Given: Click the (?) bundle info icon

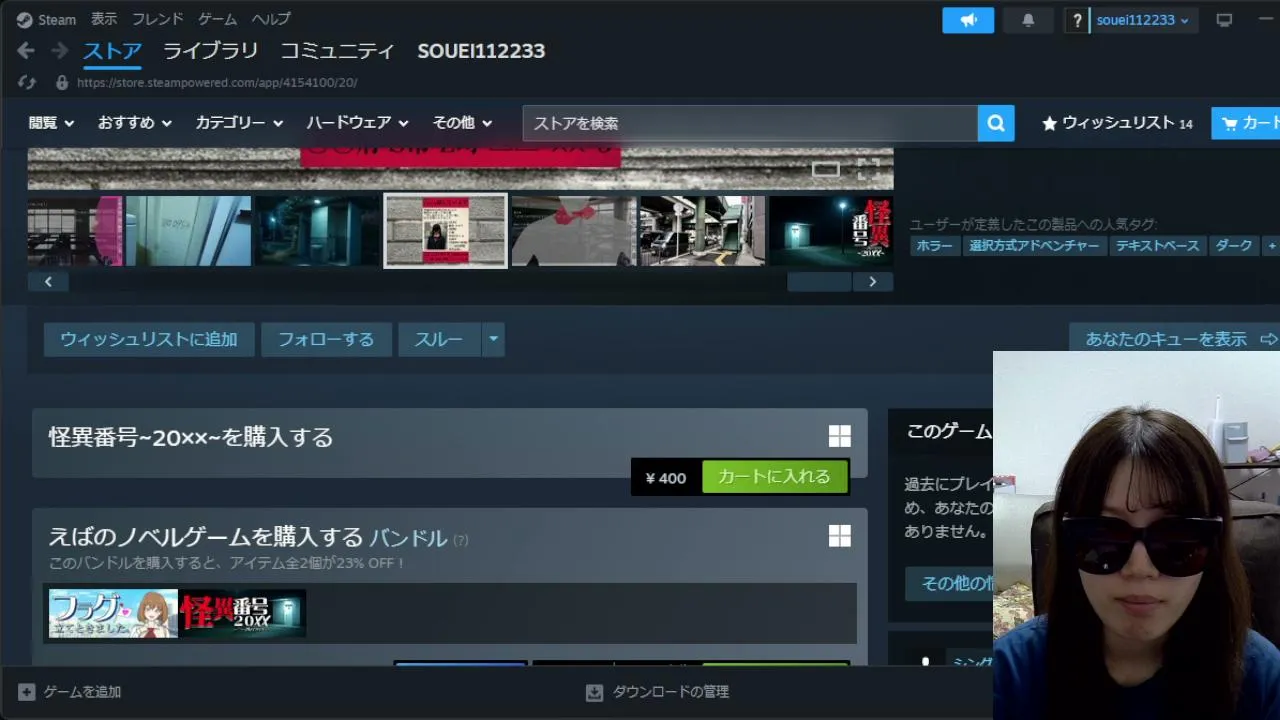Looking at the screenshot, I should pyautogui.click(x=460, y=540).
